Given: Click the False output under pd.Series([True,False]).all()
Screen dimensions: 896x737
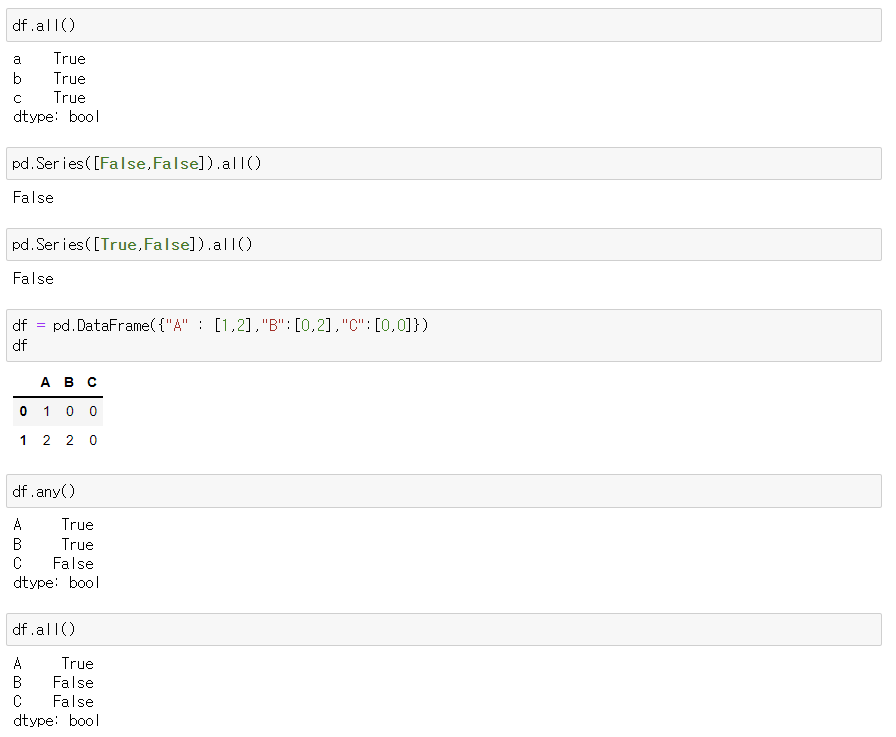Looking at the screenshot, I should (33, 279).
